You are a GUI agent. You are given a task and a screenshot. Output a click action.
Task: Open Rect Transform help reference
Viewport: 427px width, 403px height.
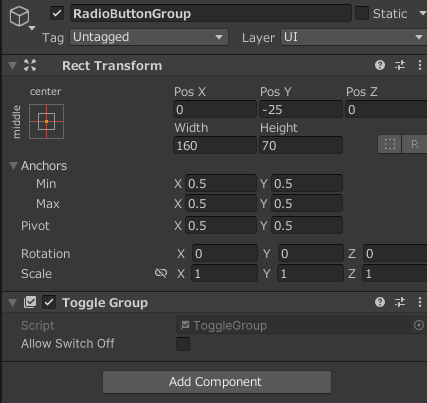click(x=380, y=65)
